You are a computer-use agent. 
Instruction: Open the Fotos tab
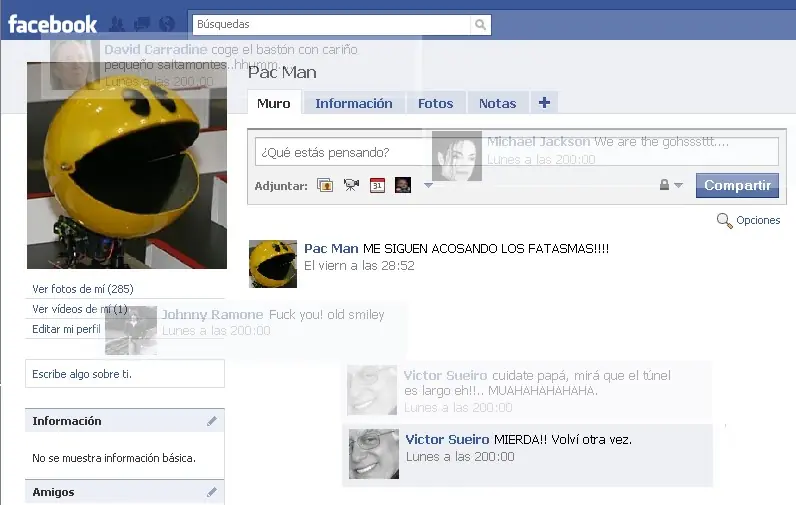436,103
